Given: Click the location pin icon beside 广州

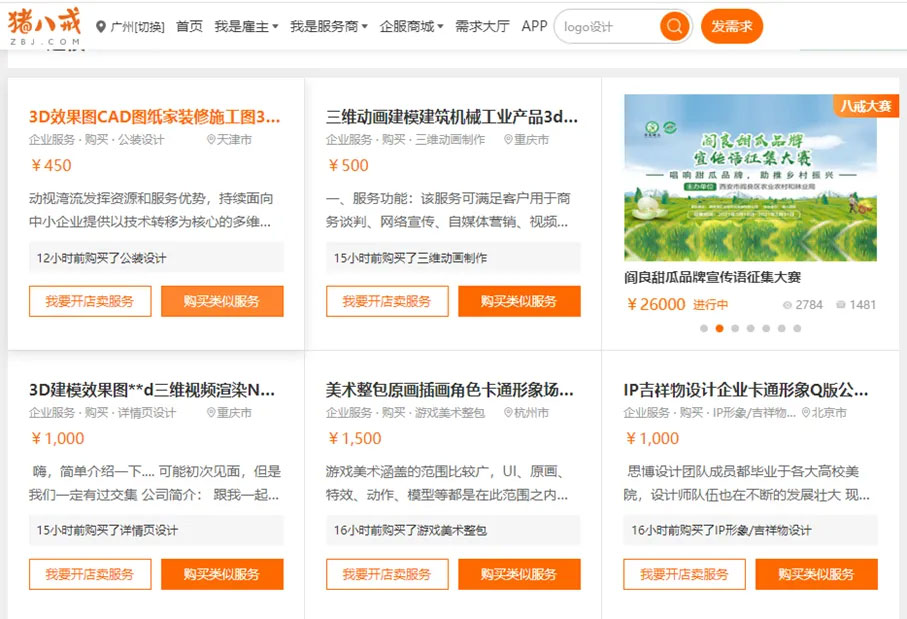Looking at the screenshot, I should pos(101,27).
